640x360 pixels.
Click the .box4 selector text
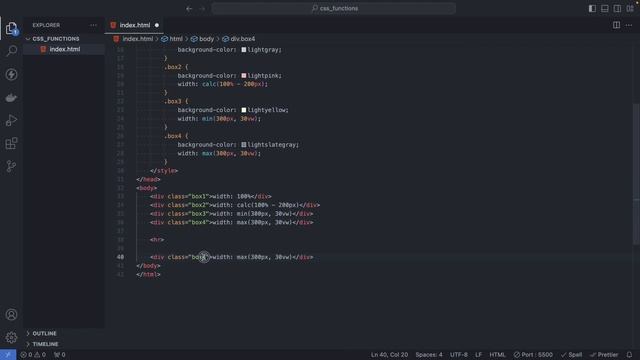173,136
